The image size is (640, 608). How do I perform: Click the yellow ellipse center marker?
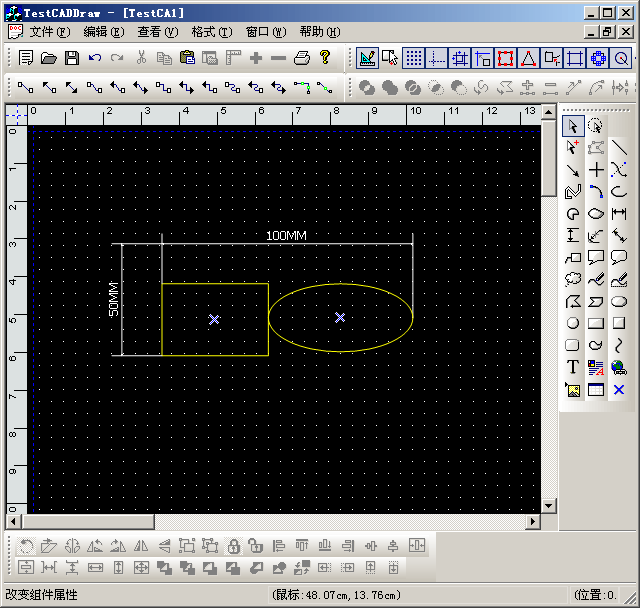click(340, 317)
